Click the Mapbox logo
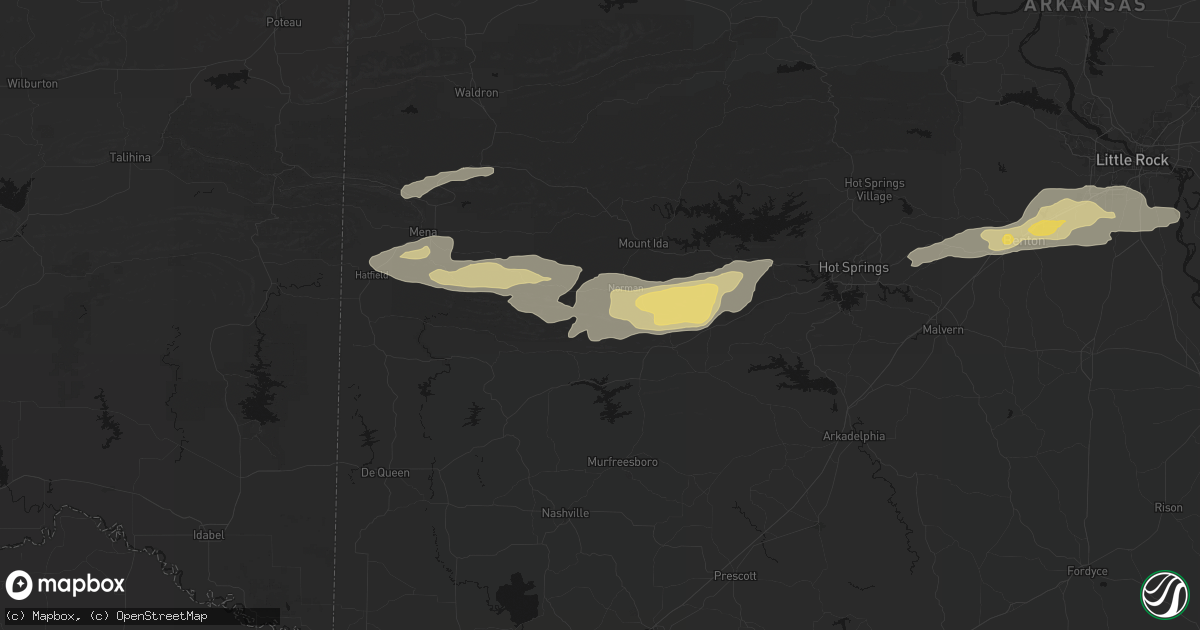The height and width of the screenshot is (630, 1200). [x=65, y=585]
